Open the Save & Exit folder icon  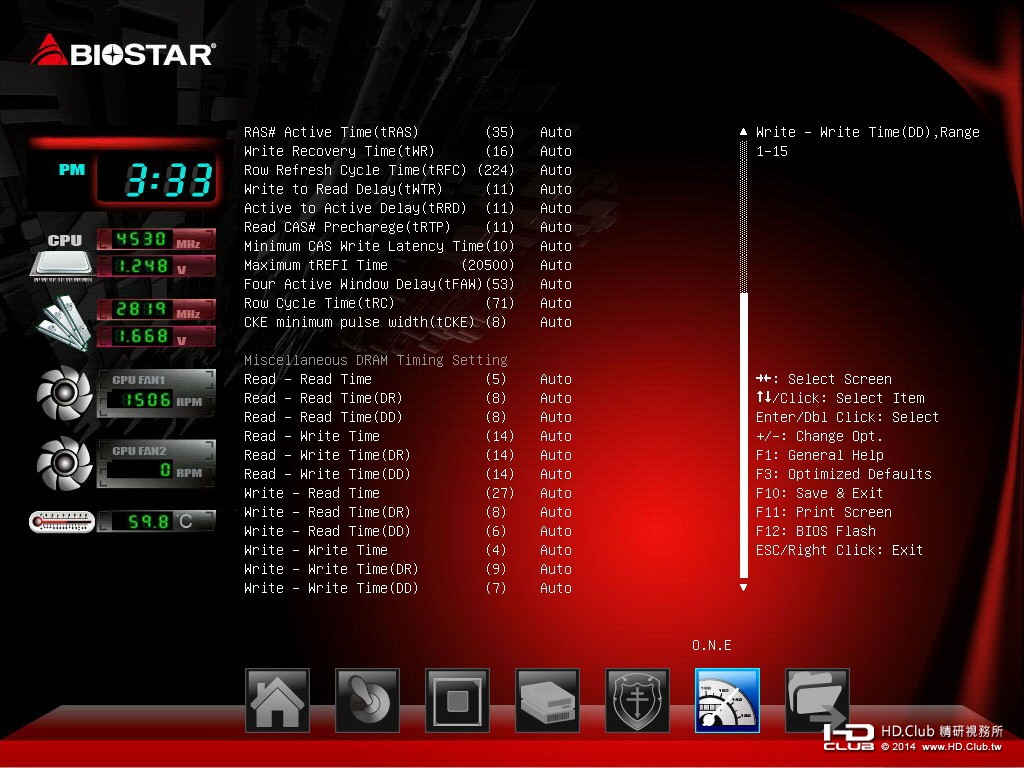817,701
